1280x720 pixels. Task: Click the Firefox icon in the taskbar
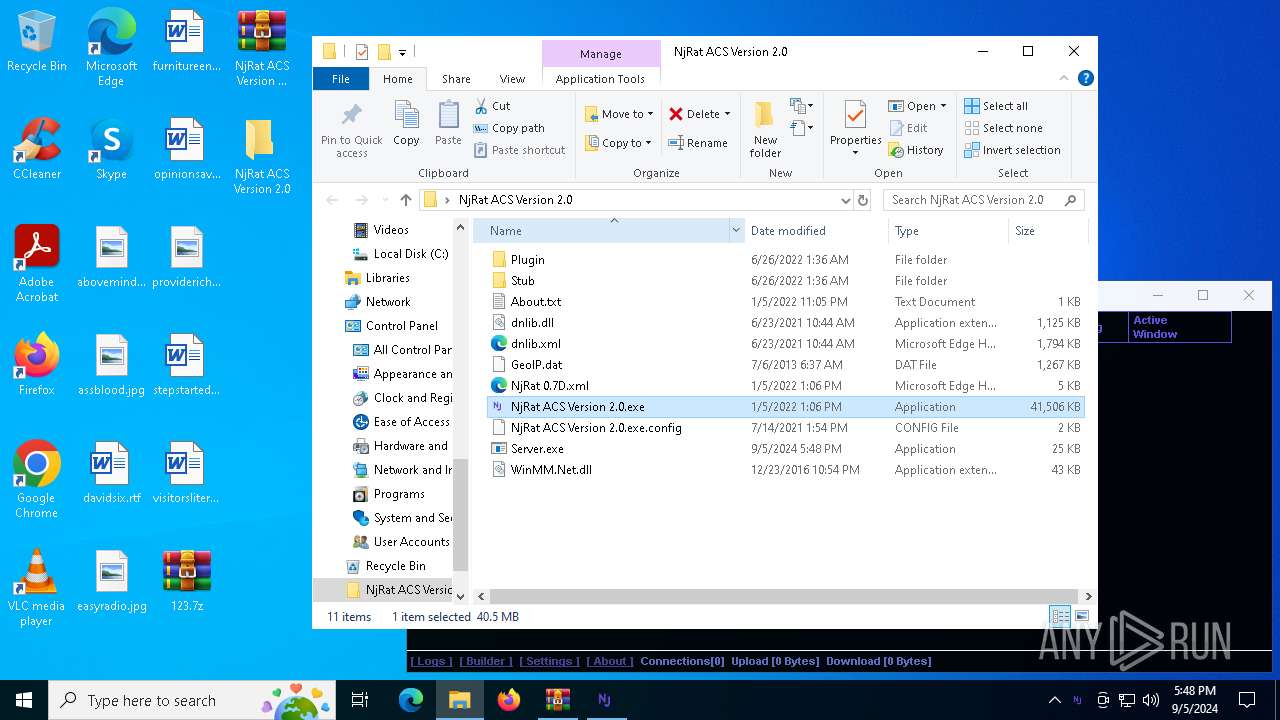(509, 700)
